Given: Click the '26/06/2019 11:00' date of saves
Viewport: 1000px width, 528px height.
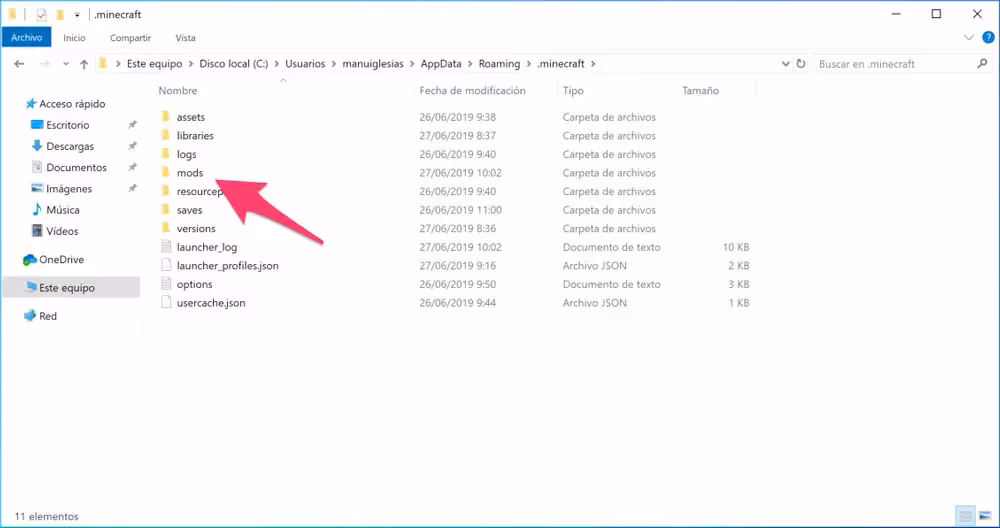Looking at the screenshot, I should pyautogui.click(x=460, y=210).
